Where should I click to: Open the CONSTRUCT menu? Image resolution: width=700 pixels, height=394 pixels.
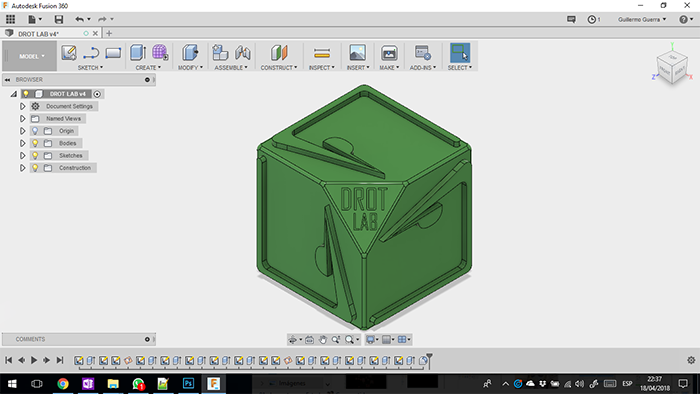pyautogui.click(x=279, y=67)
